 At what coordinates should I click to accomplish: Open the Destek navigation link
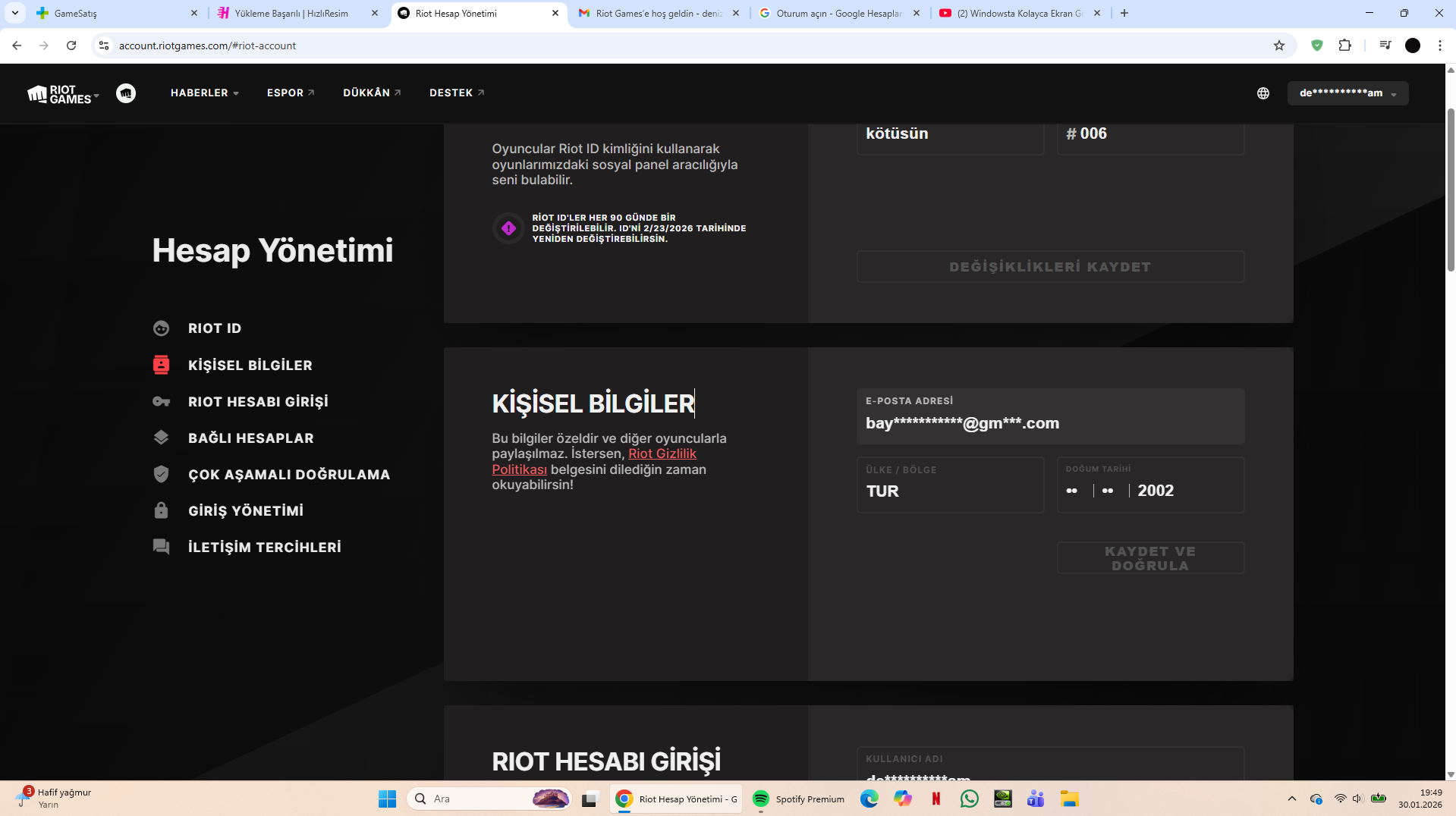[457, 93]
